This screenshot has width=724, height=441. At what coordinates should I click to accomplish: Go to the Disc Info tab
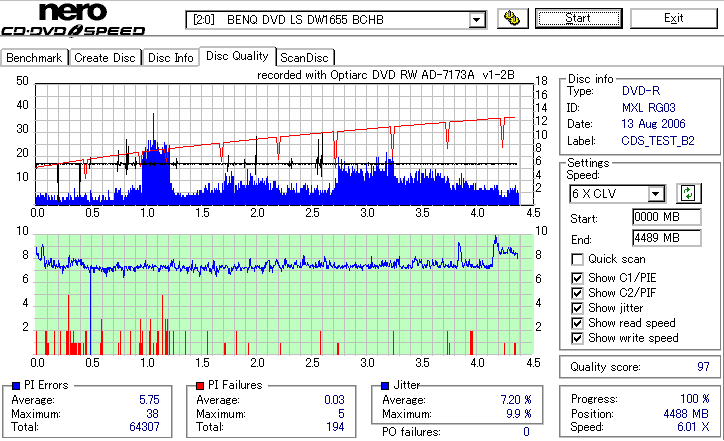tap(170, 58)
